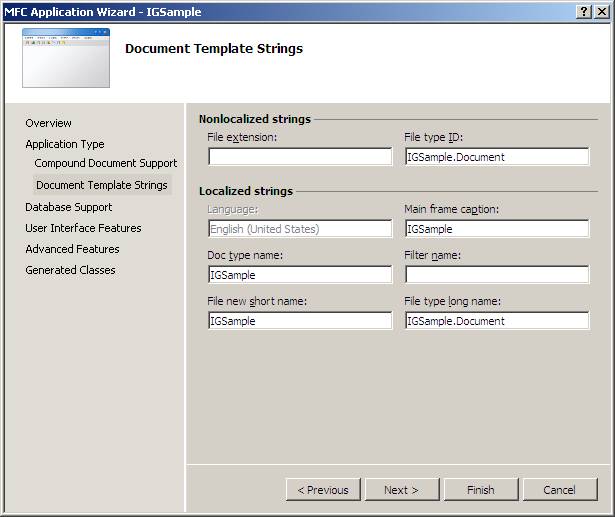Click the File extension text box
Viewport: 615px width, 517px height.
[300, 157]
